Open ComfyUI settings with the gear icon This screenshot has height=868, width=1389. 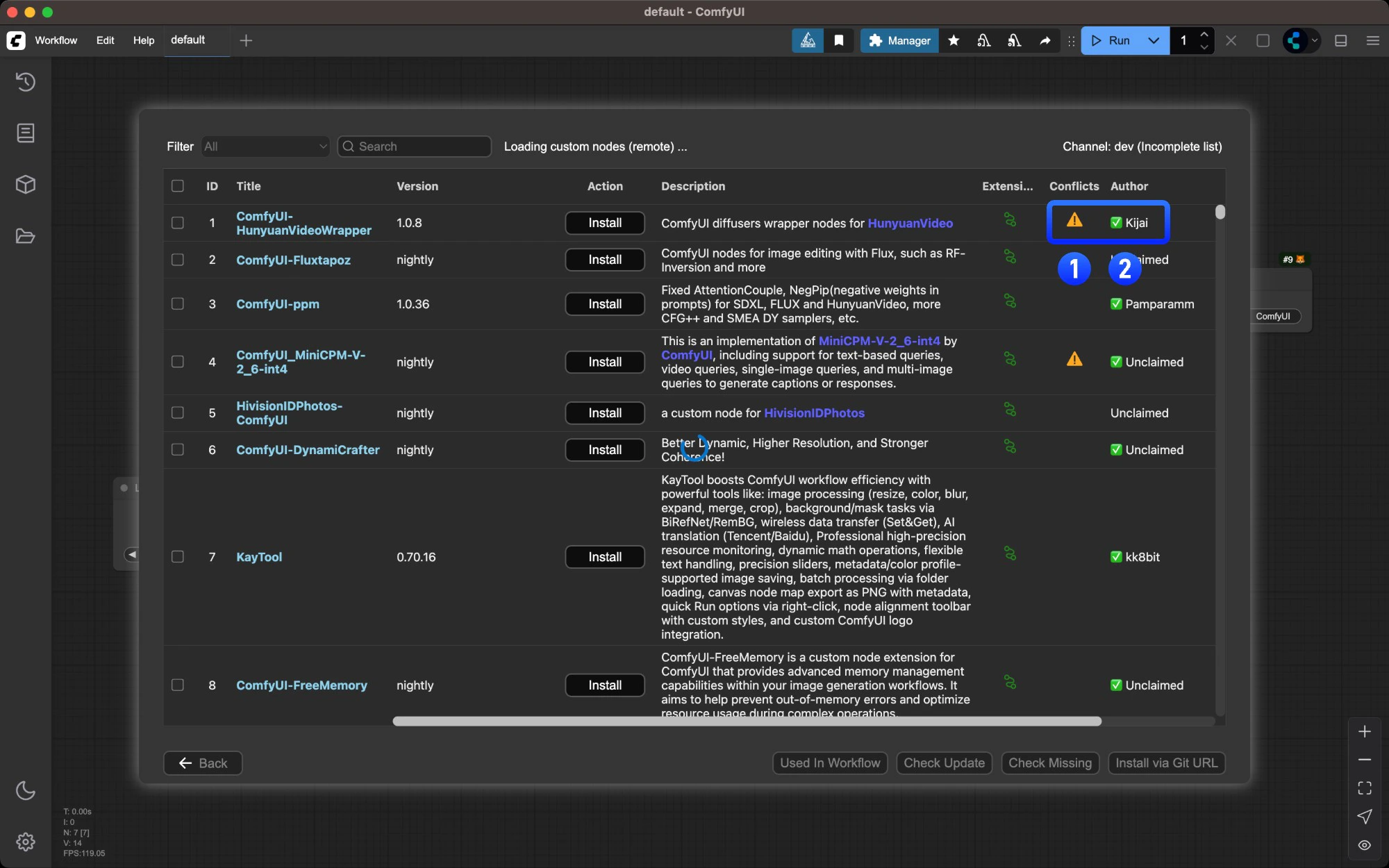coord(26,842)
